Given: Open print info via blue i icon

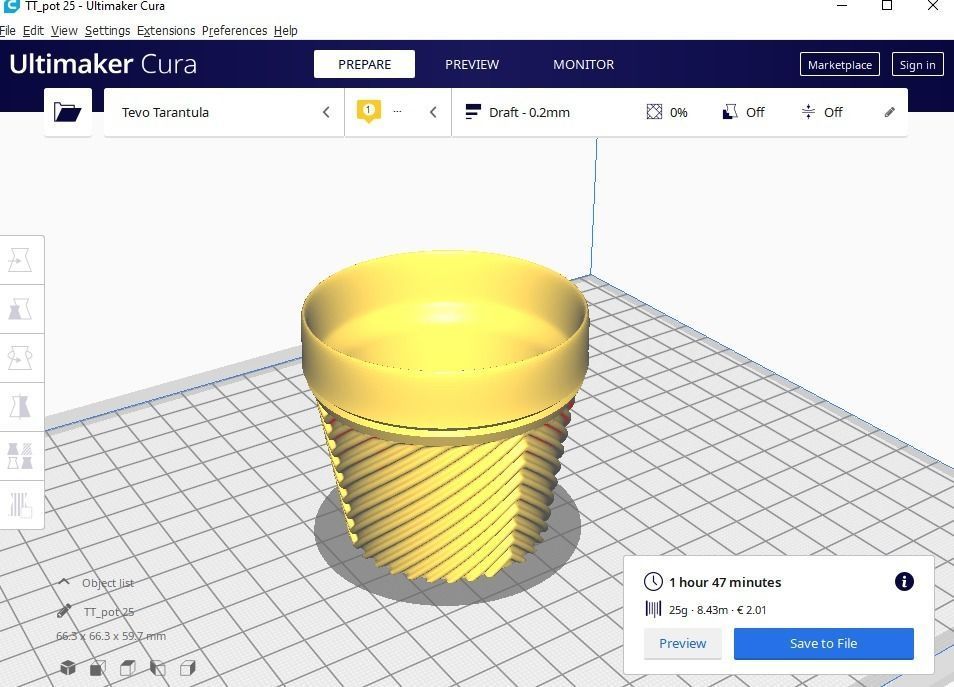Looking at the screenshot, I should tap(904, 582).
